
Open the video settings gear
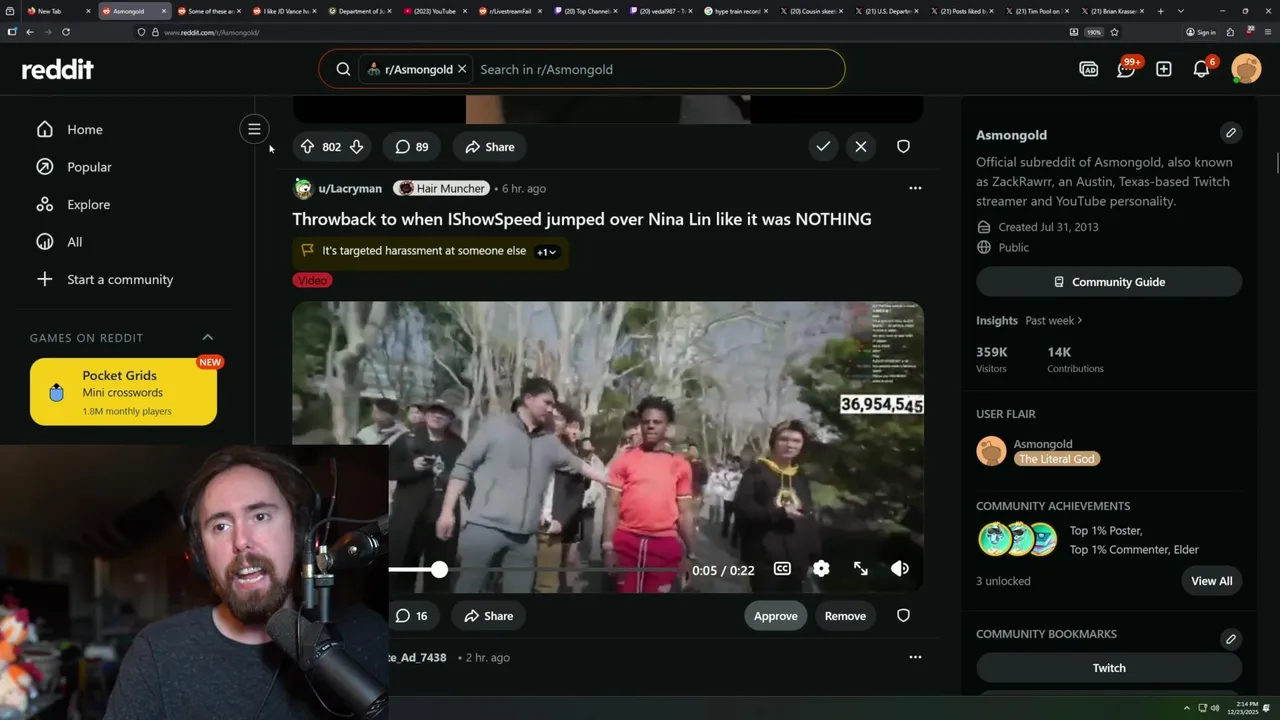[x=821, y=568]
